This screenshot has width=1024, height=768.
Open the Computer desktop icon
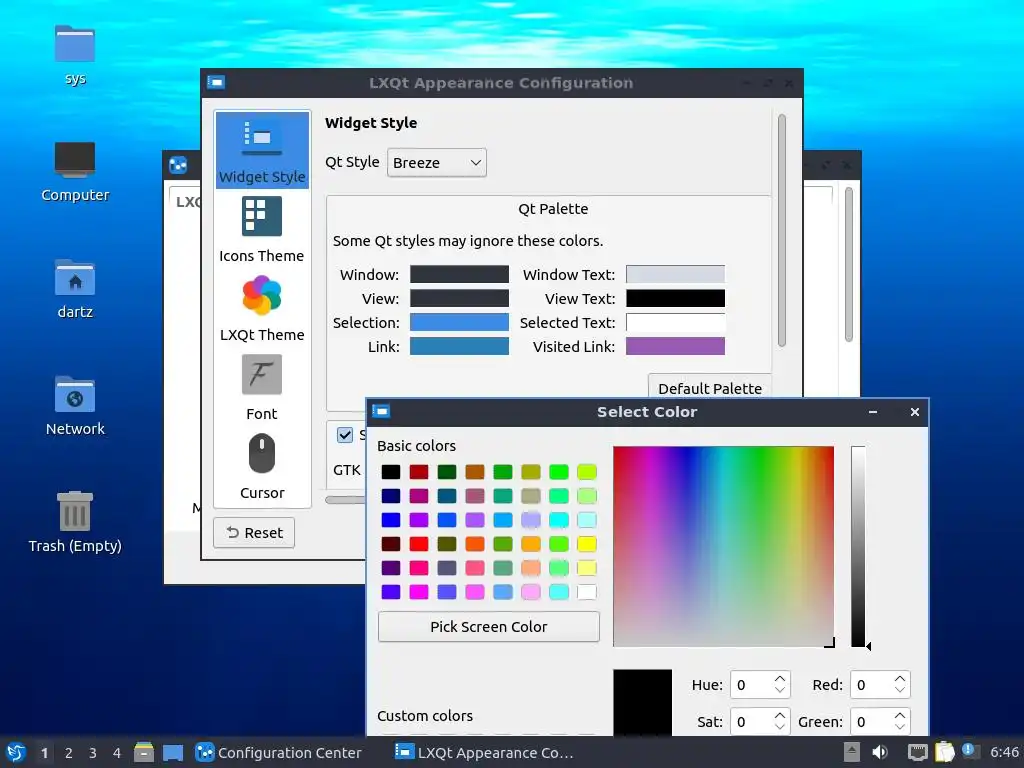[75, 172]
